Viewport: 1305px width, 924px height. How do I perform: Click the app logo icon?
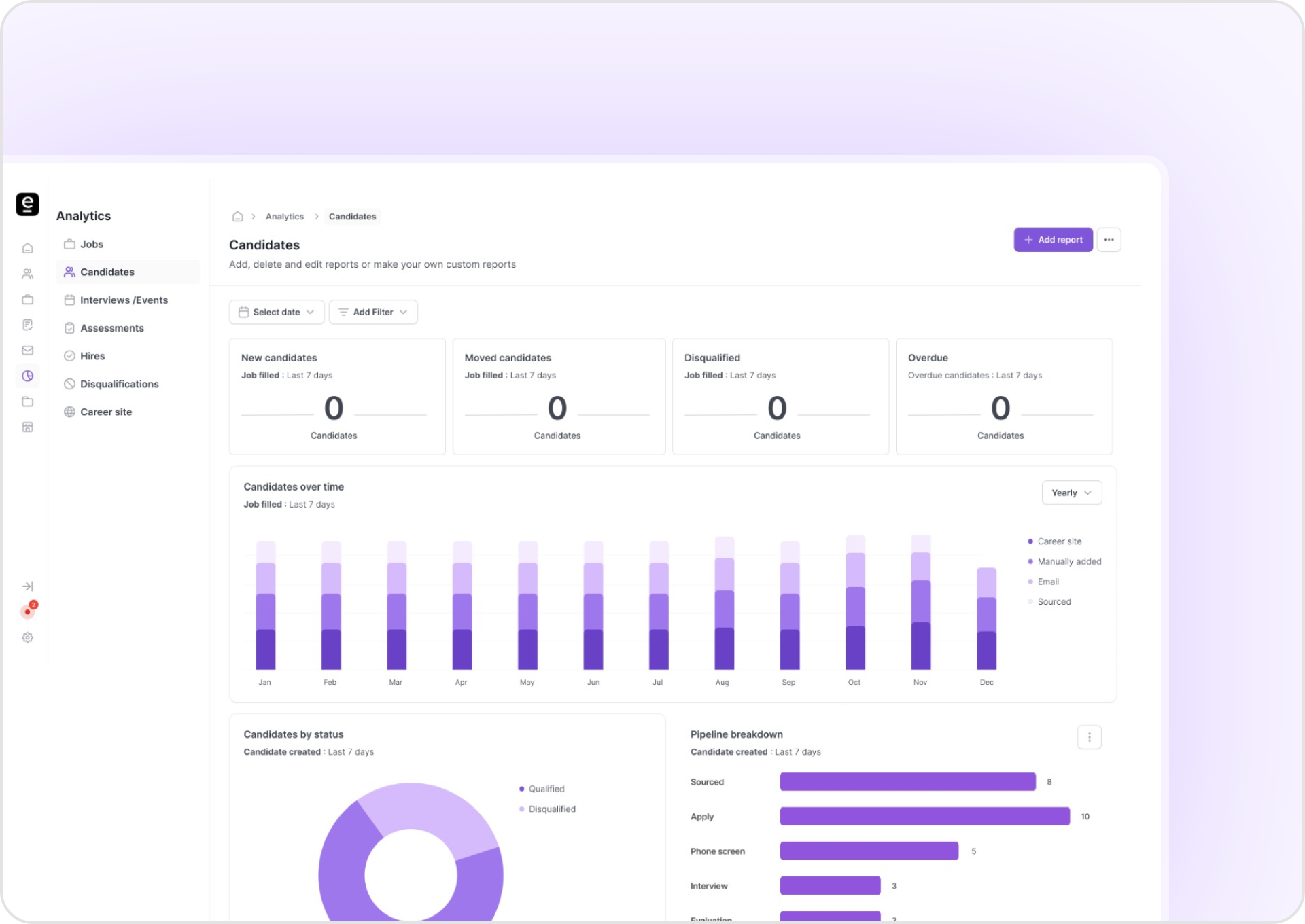click(x=27, y=204)
